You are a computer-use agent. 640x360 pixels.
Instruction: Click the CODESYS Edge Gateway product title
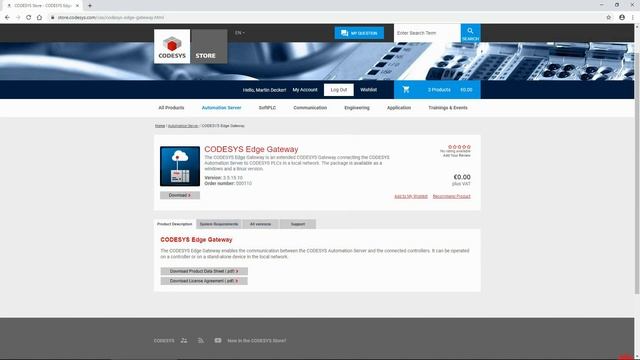point(251,149)
